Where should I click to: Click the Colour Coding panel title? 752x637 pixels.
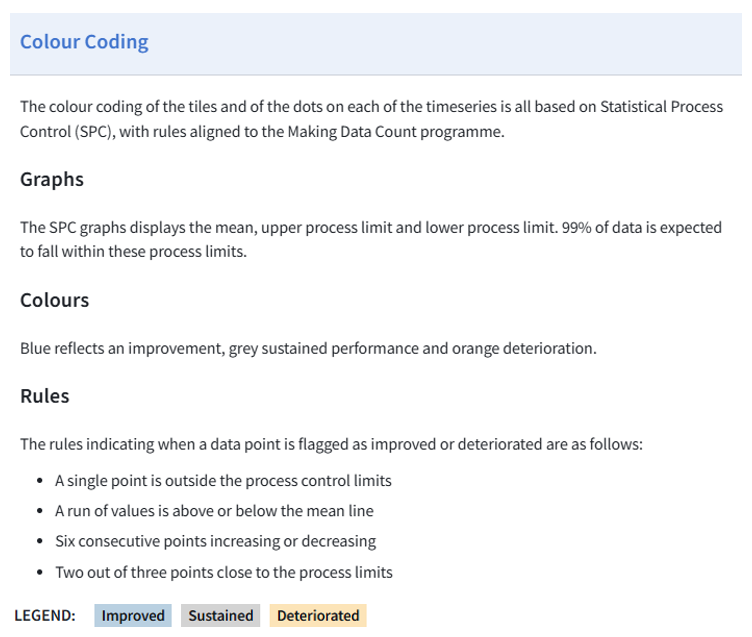click(x=84, y=42)
